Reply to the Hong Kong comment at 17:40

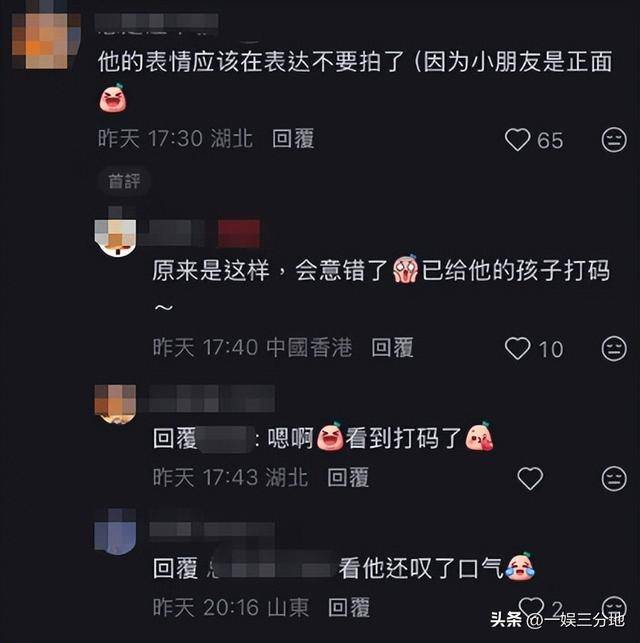[x=392, y=348]
